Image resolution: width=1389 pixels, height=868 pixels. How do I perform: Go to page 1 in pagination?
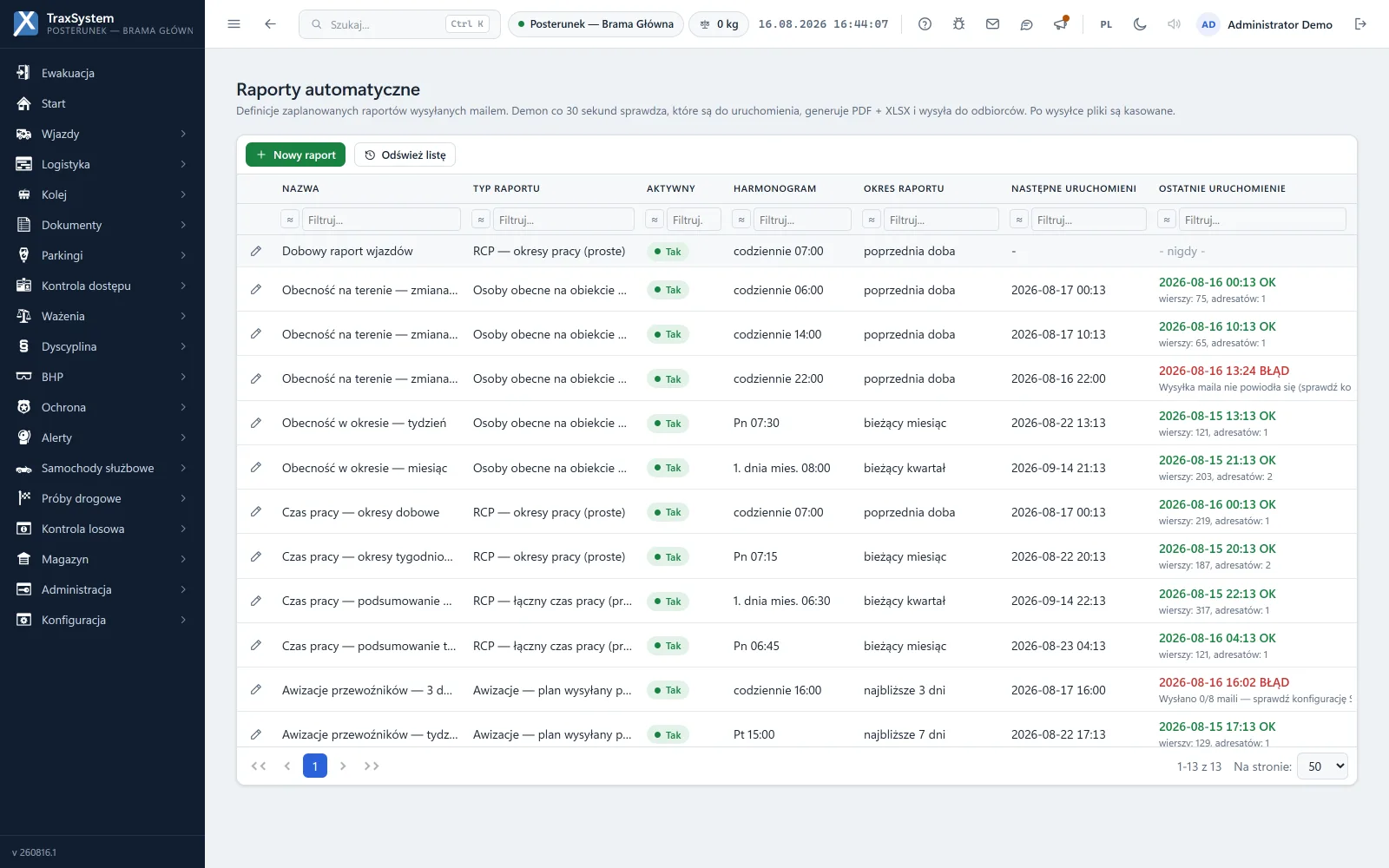[315, 766]
